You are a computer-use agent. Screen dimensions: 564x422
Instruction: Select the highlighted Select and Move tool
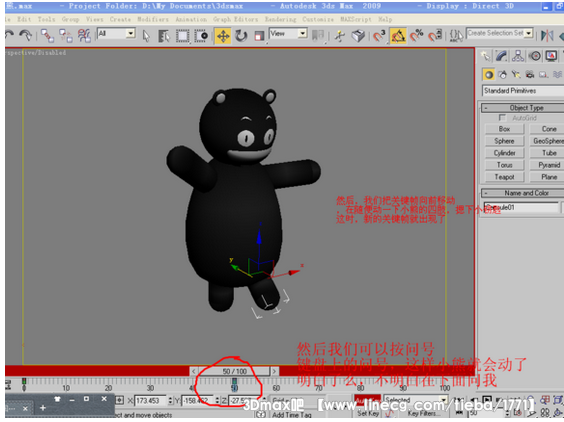223,36
